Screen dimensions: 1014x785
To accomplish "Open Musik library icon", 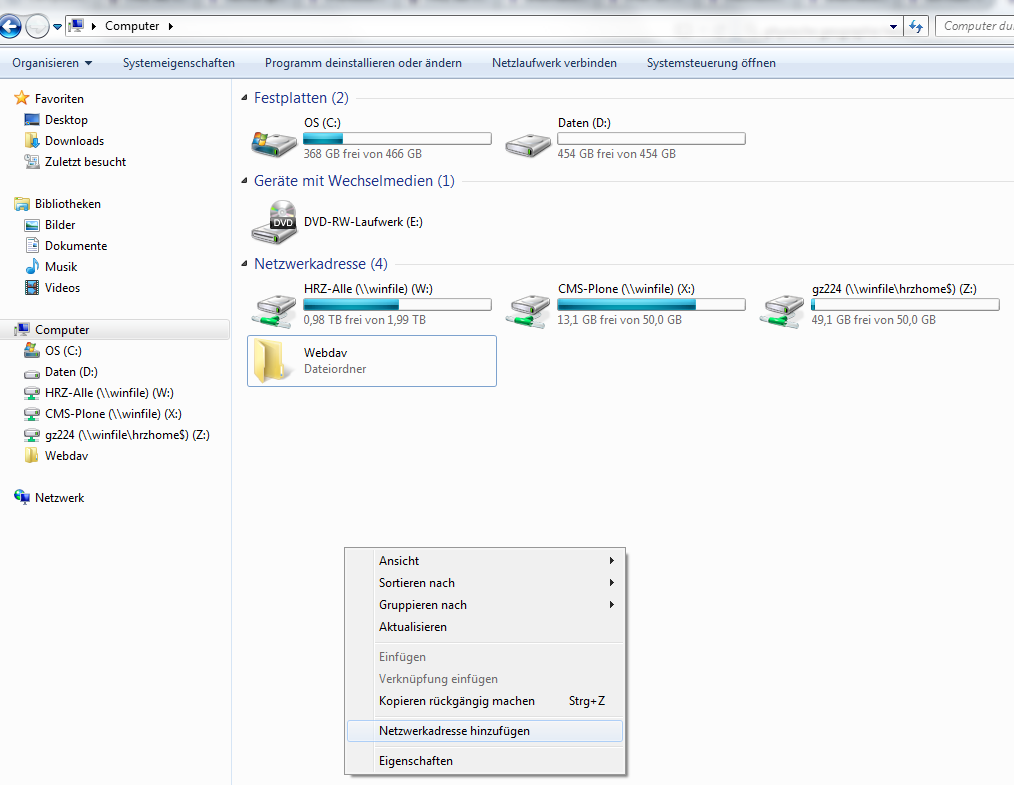I will click(32, 266).
